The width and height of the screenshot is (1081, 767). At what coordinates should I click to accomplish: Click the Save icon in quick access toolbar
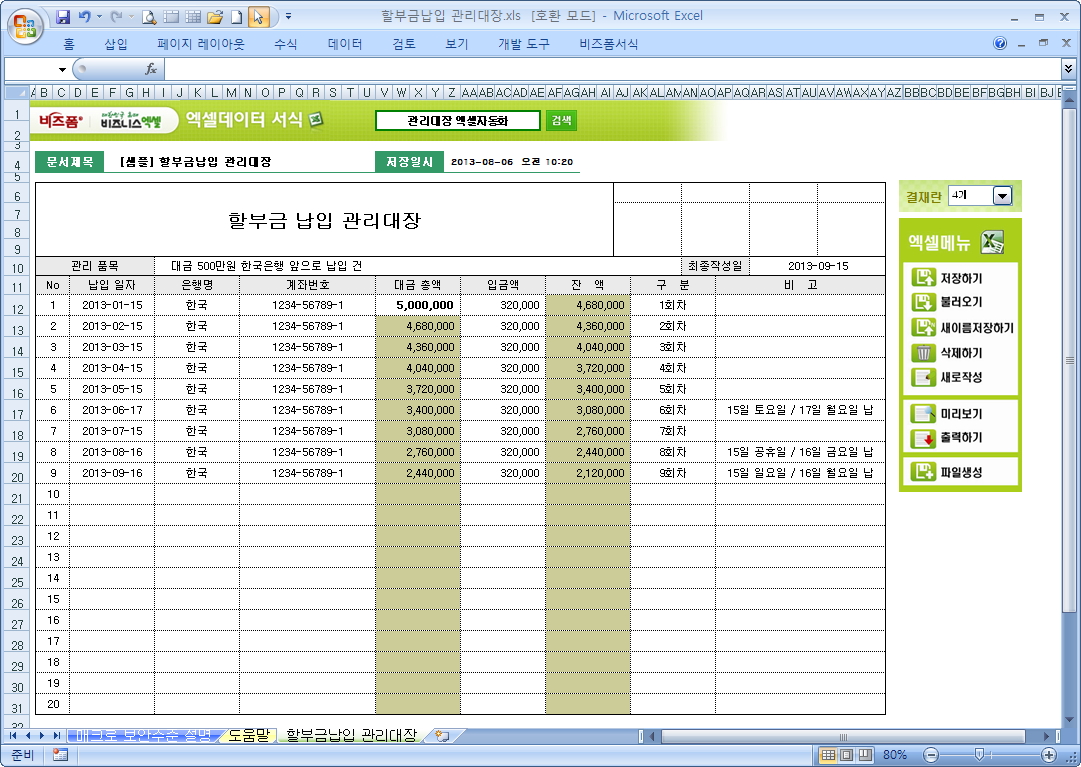(x=63, y=17)
